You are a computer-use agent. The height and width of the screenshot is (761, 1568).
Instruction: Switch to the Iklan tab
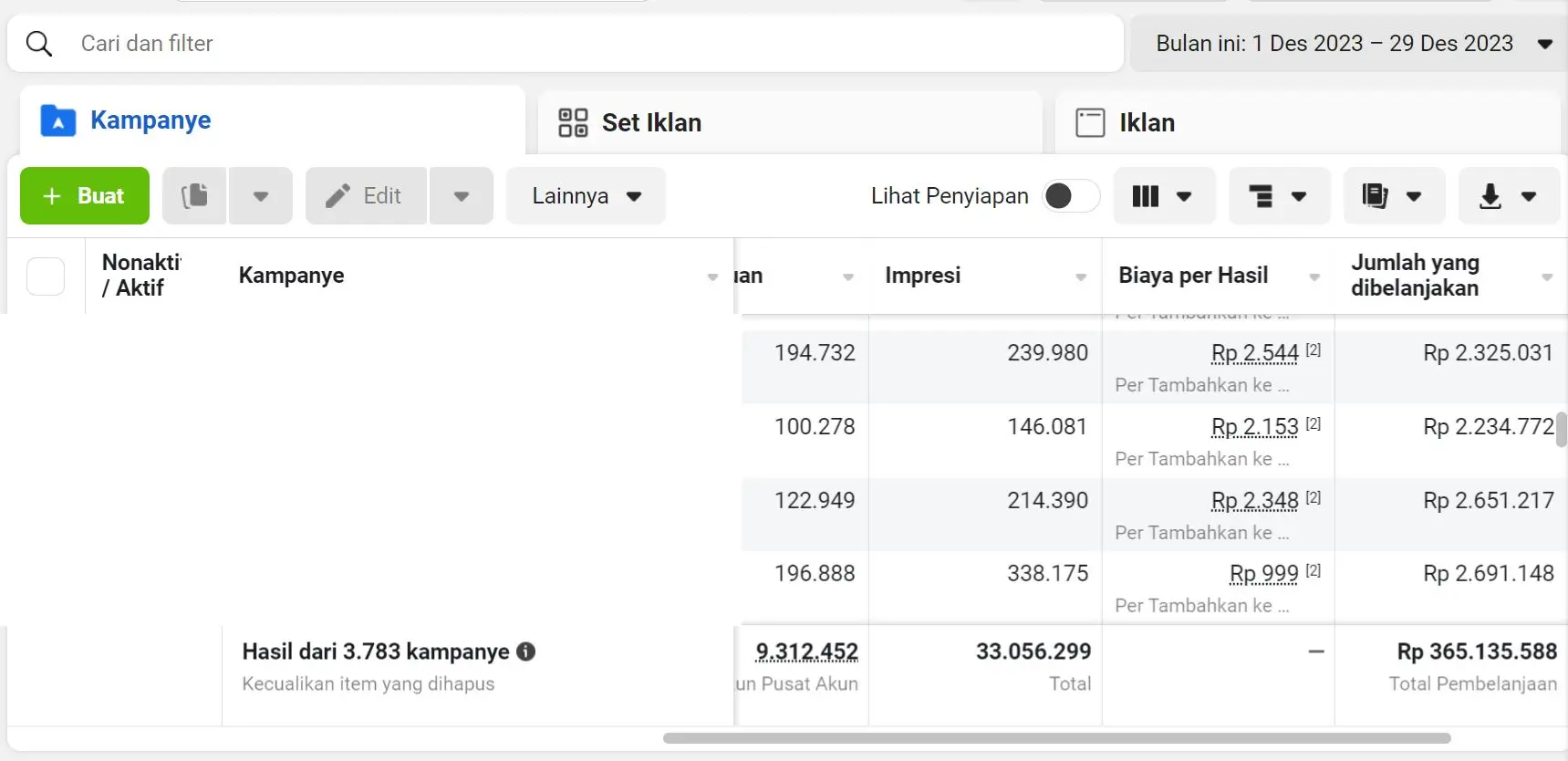tap(1307, 122)
